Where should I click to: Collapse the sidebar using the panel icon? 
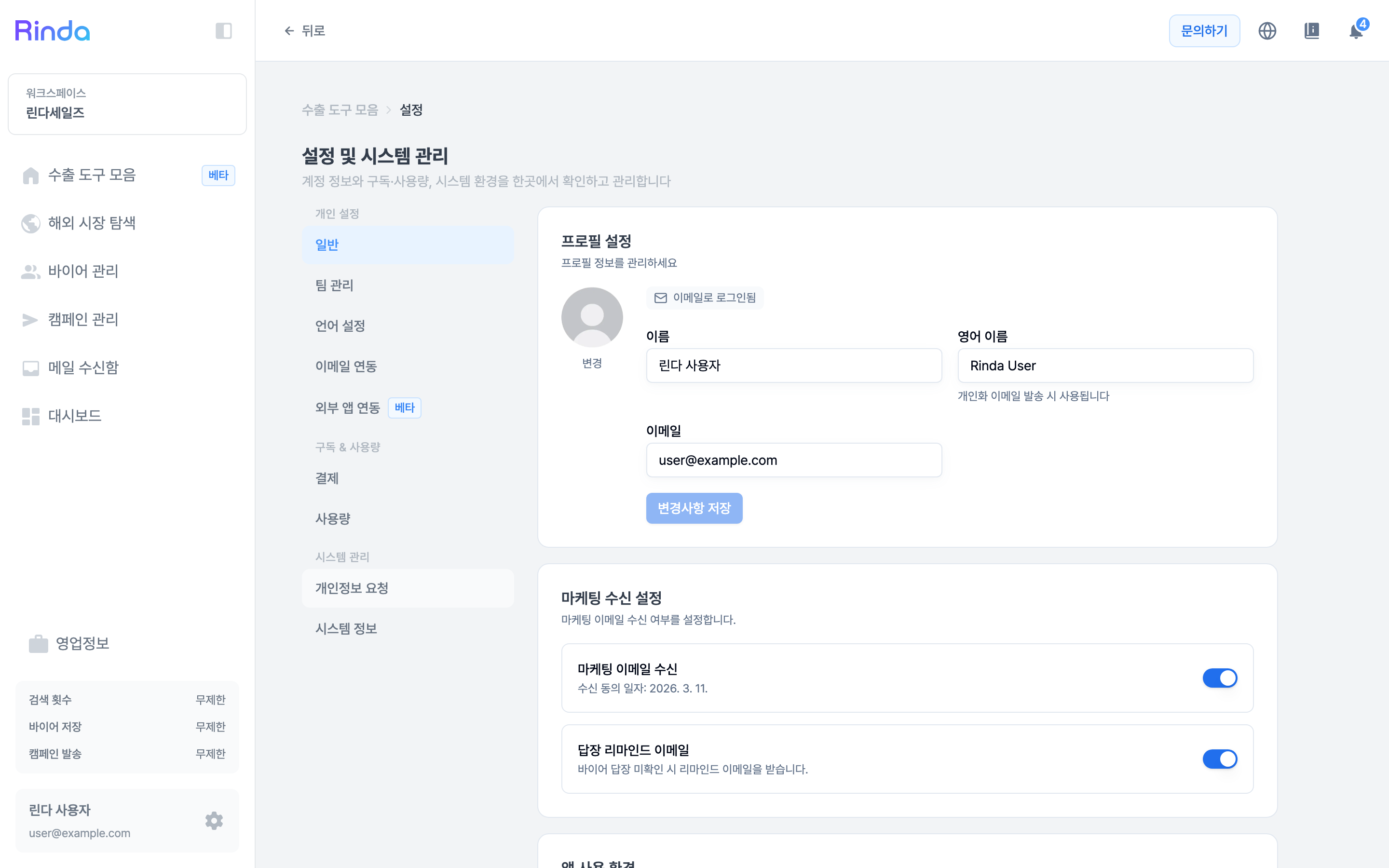(223, 30)
